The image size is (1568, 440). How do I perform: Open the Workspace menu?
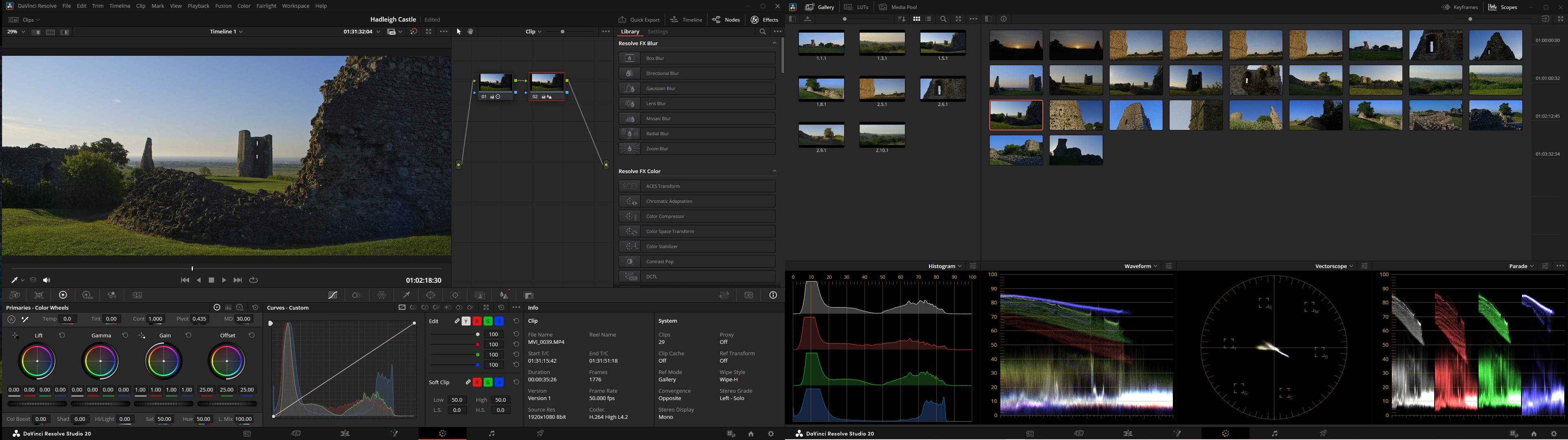(x=296, y=6)
